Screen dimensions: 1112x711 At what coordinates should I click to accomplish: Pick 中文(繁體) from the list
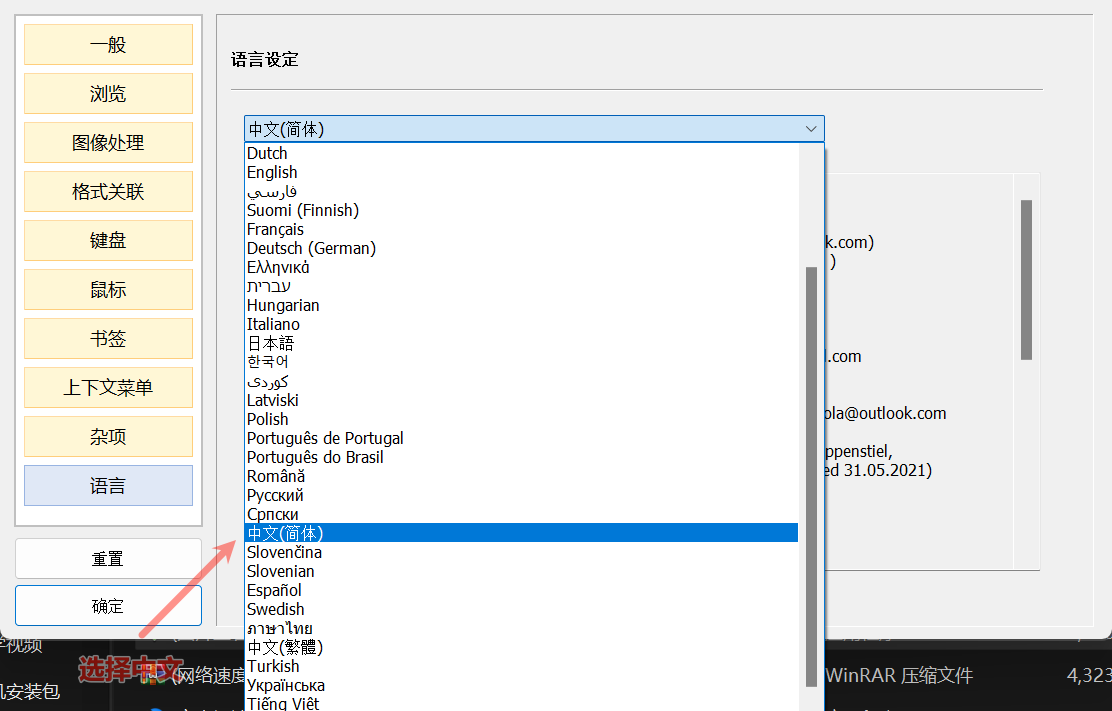(286, 647)
